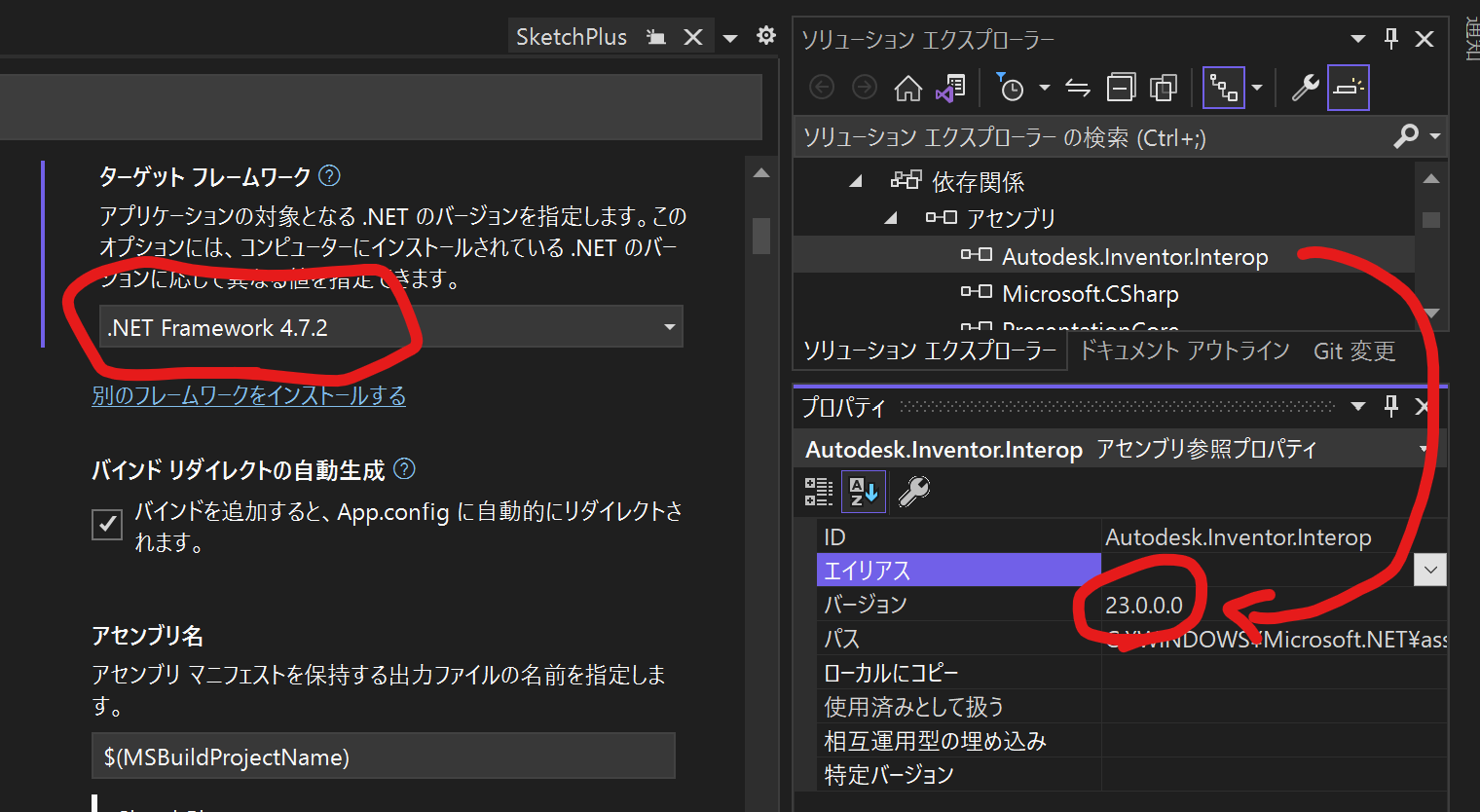Switch to the Git 変更 tab
This screenshot has width=1480, height=812.
(1353, 351)
